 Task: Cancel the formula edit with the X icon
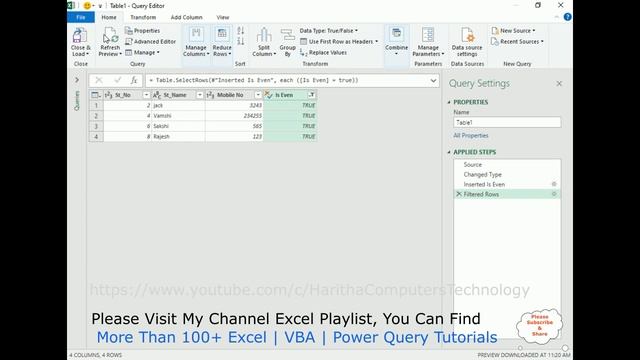(x=99, y=80)
